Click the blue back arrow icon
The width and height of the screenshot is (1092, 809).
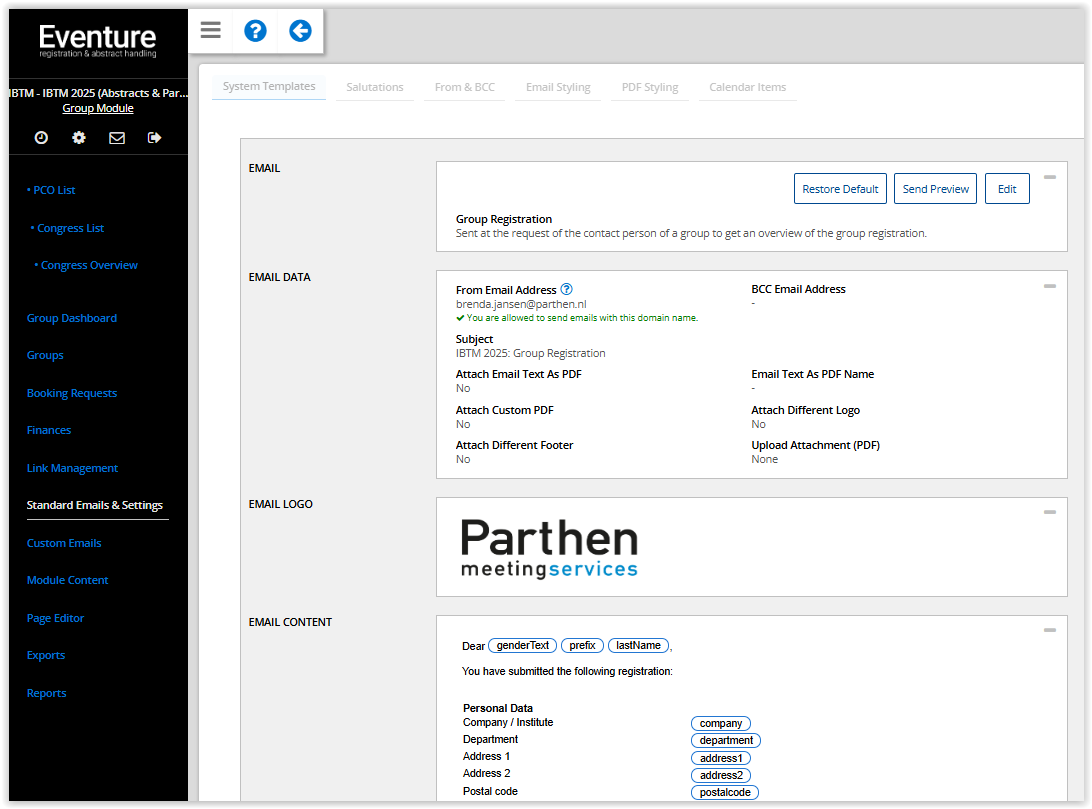click(300, 30)
